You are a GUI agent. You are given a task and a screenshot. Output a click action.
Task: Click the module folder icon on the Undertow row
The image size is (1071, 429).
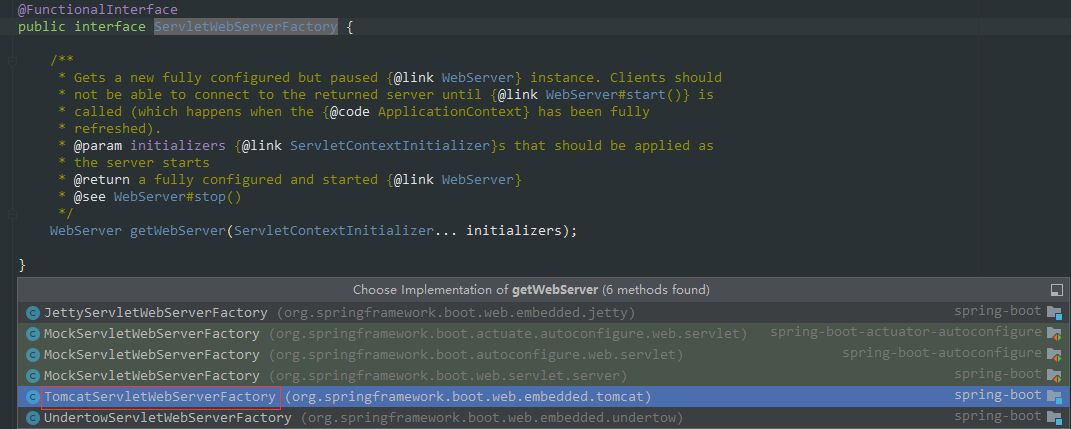pos(1055,417)
